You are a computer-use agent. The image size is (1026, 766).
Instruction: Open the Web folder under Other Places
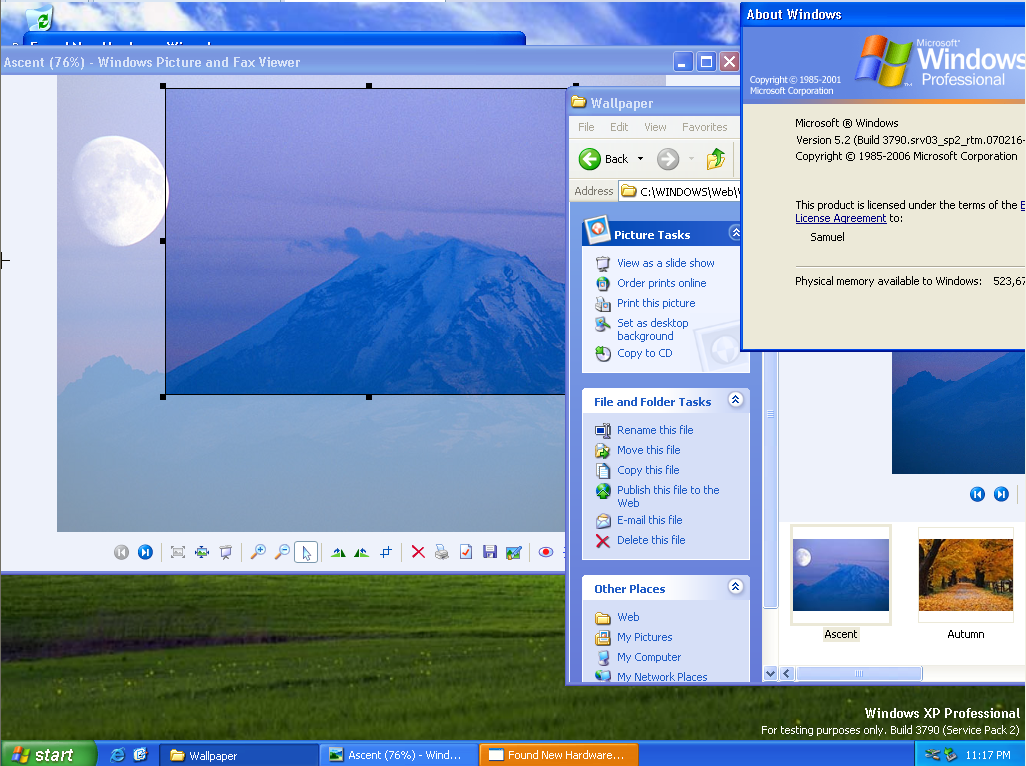628,618
